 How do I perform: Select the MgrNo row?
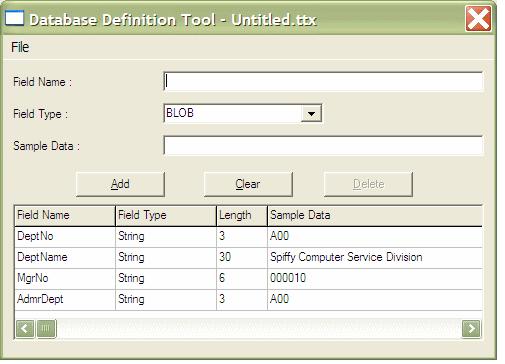click(x=249, y=279)
